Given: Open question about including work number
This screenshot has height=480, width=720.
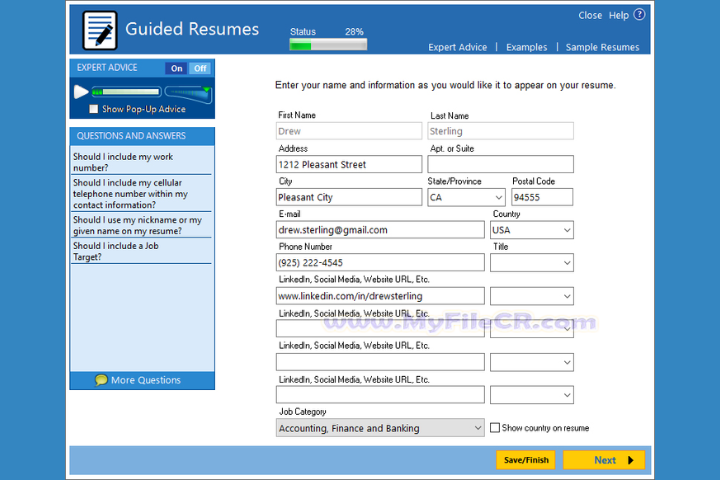Looking at the screenshot, I should click(141, 162).
